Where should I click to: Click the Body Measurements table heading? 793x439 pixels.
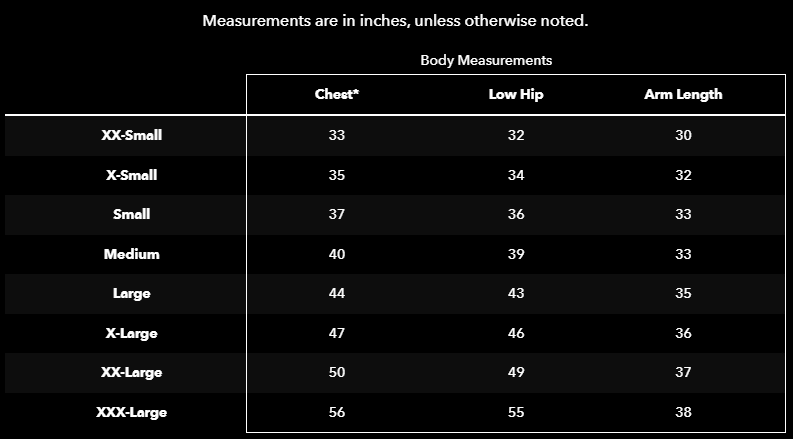(486, 60)
